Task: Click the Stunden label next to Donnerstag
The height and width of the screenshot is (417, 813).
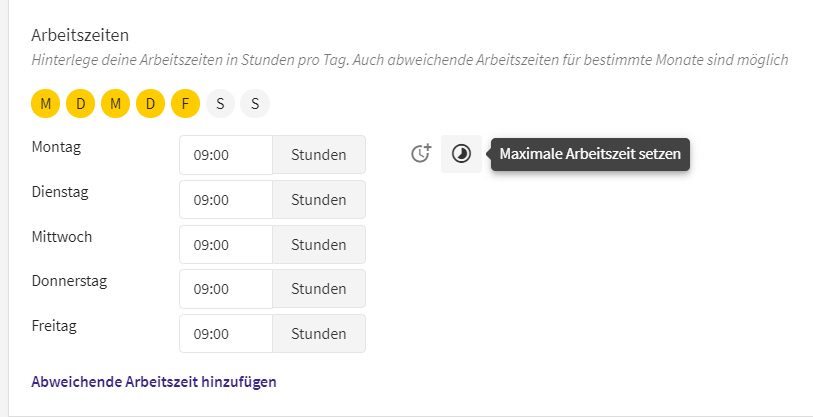Action: pyautogui.click(x=319, y=288)
